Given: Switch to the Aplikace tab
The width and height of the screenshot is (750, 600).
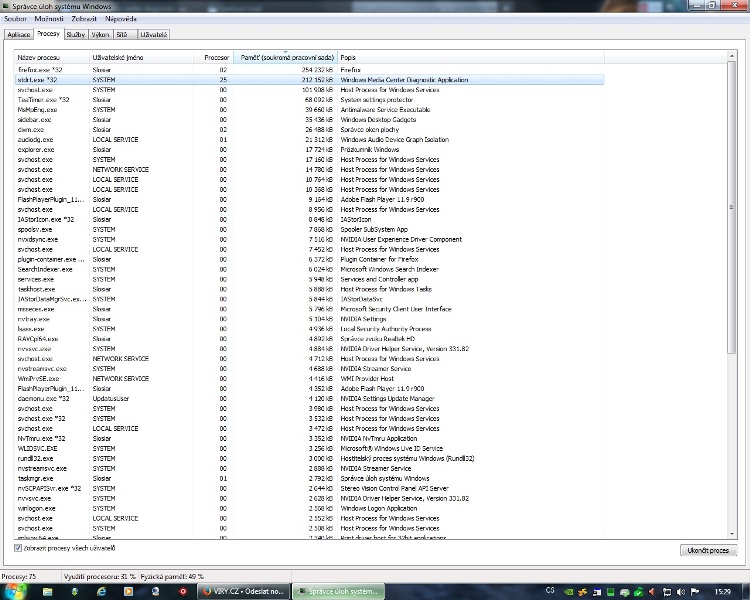Looking at the screenshot, I should click(x=18, y=33).
